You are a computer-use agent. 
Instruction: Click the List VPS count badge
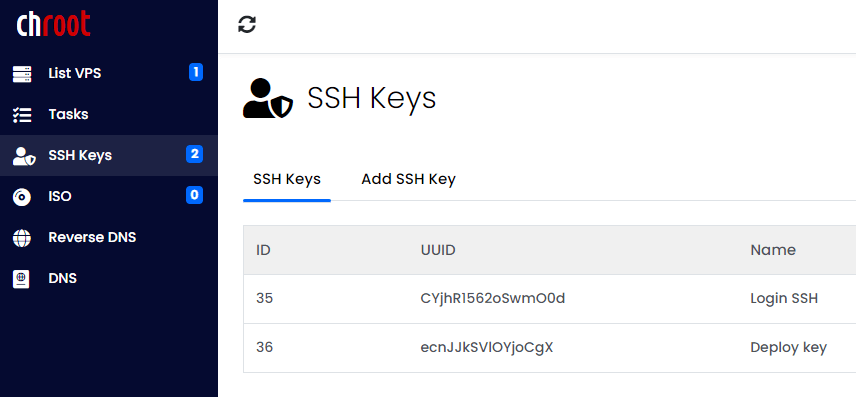pos(196,72)
